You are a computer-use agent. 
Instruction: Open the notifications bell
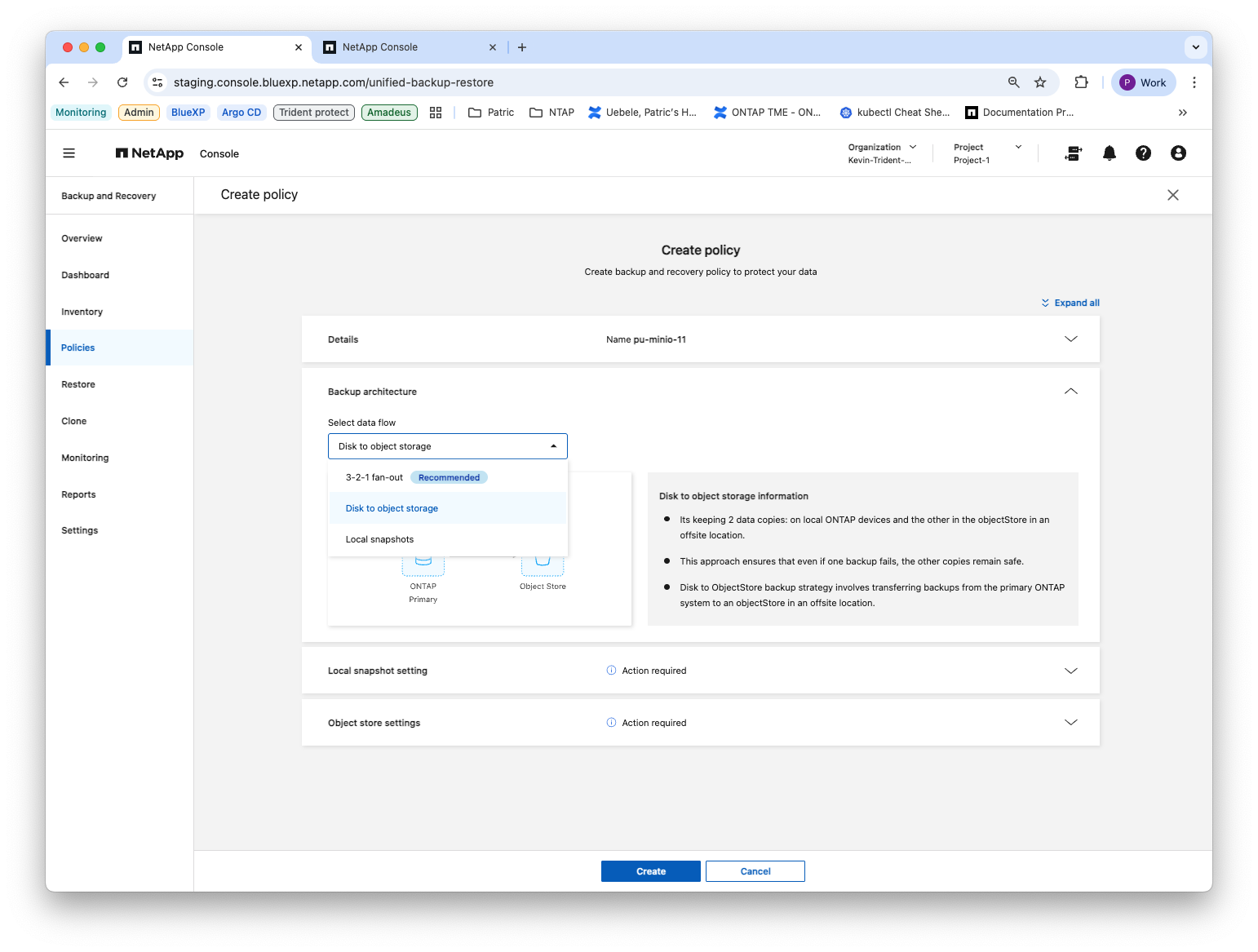pyautogui.click(x=1109, y=153)
